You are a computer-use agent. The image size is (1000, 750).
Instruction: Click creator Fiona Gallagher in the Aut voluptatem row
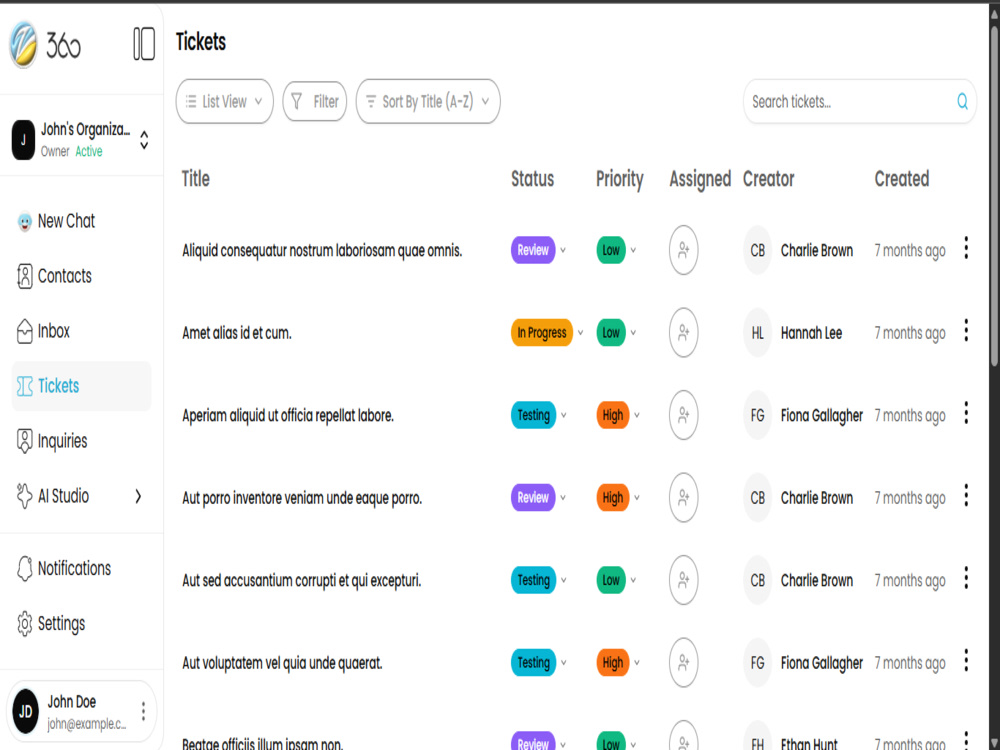click(x=821, y=663)
